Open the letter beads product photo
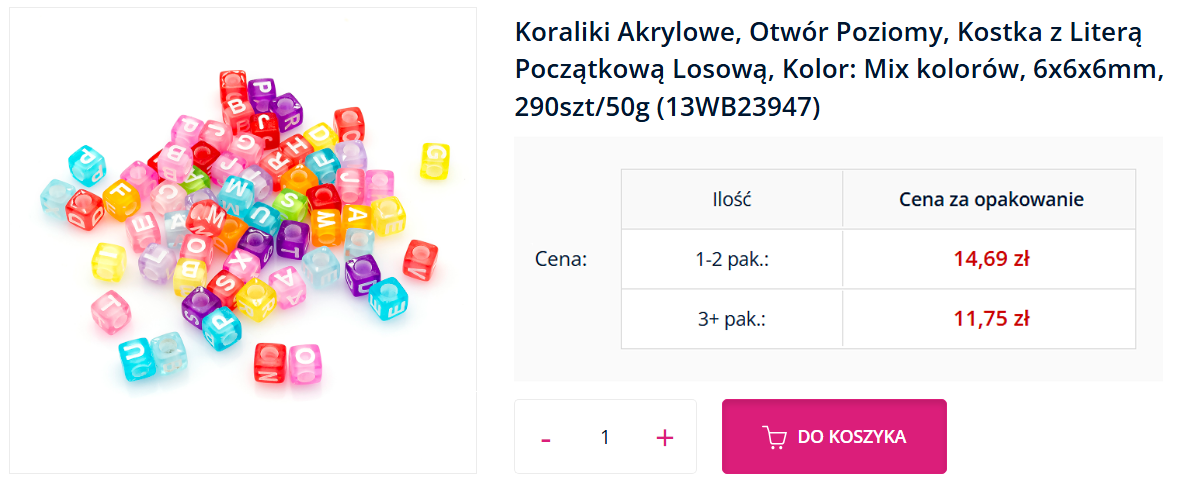 pyautogui.click(x=243, y=240)
